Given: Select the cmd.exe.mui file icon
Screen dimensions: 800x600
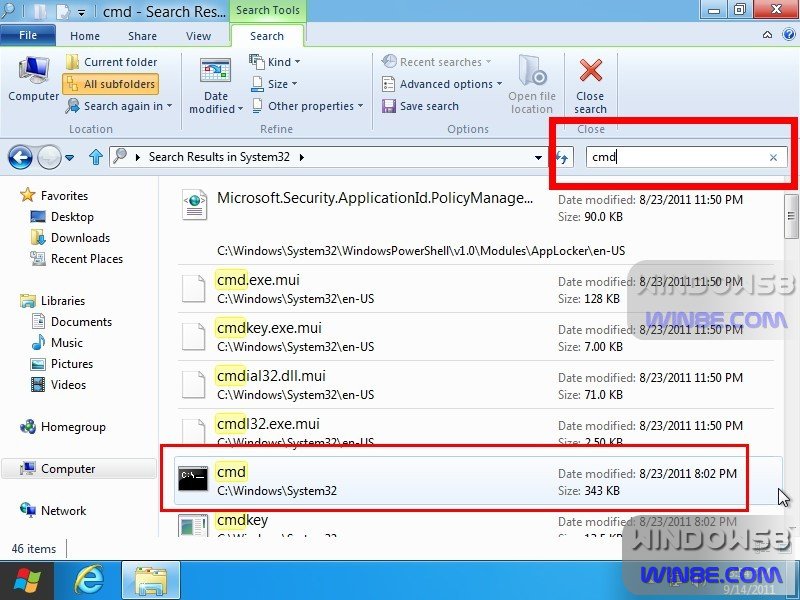Looking at the screenshot, I should (x=194, y=288).
